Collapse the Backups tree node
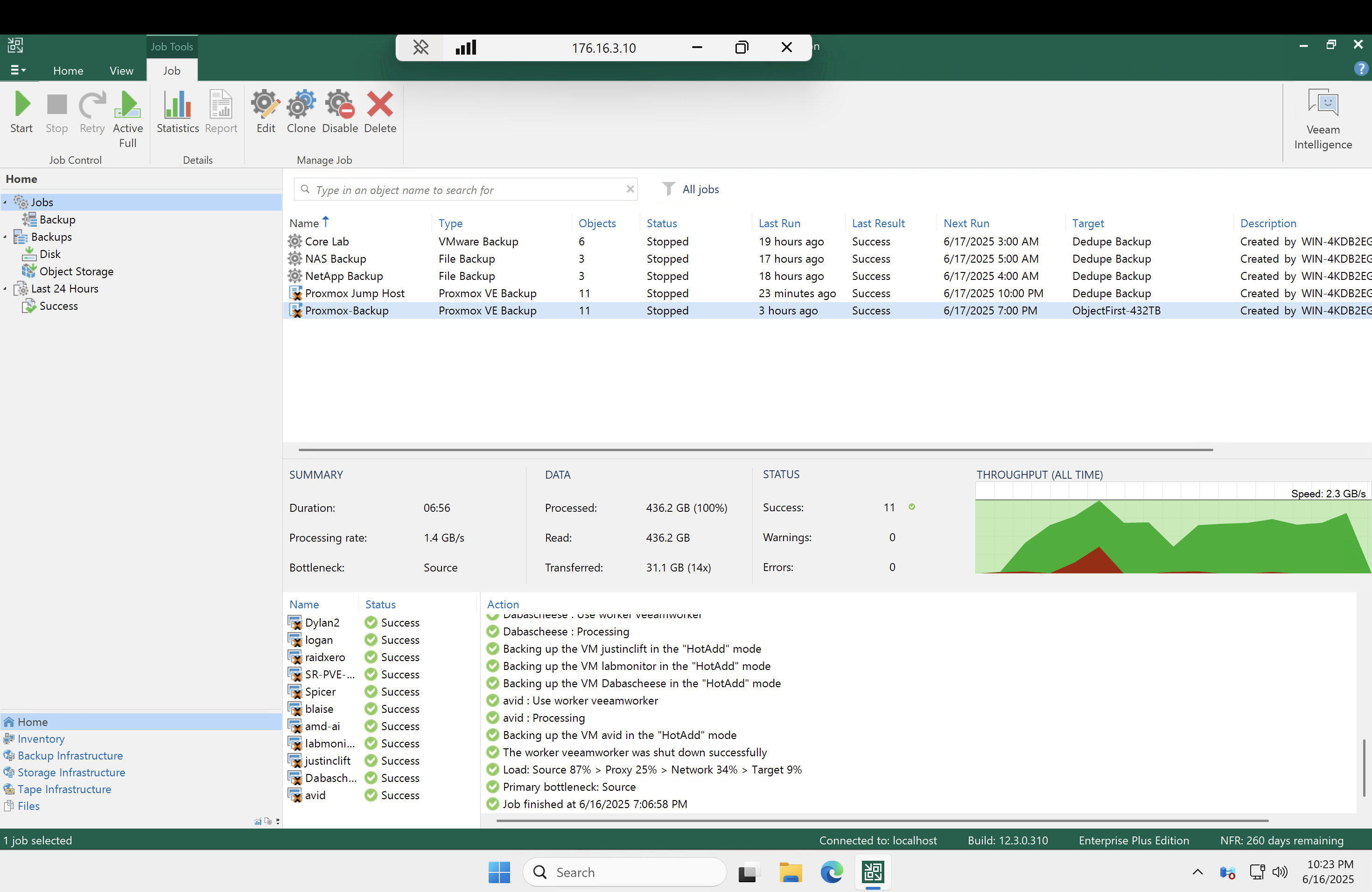The image size is (1372, 892). tap(5, 237)
